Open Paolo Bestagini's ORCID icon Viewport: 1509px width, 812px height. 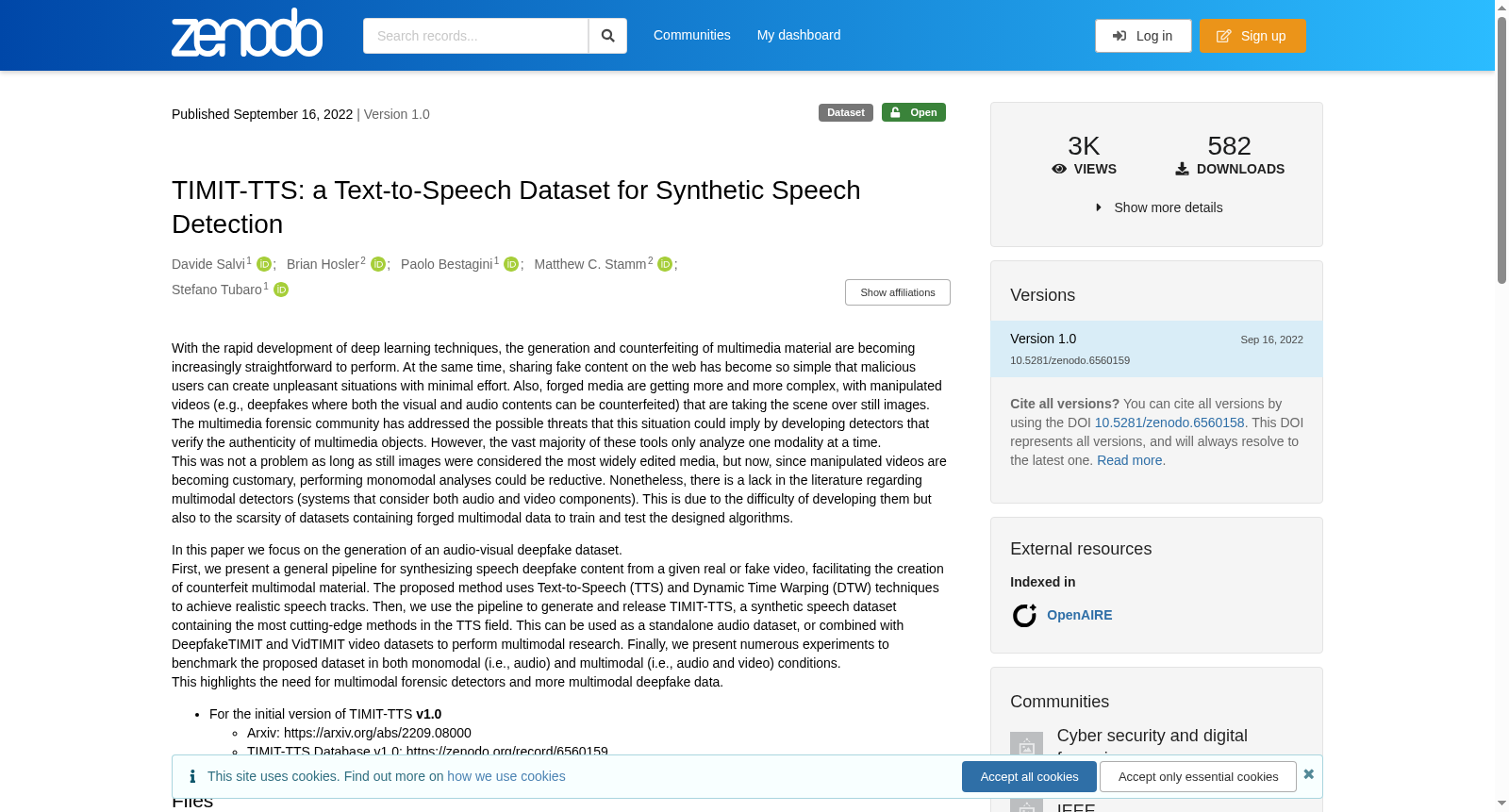511,264
